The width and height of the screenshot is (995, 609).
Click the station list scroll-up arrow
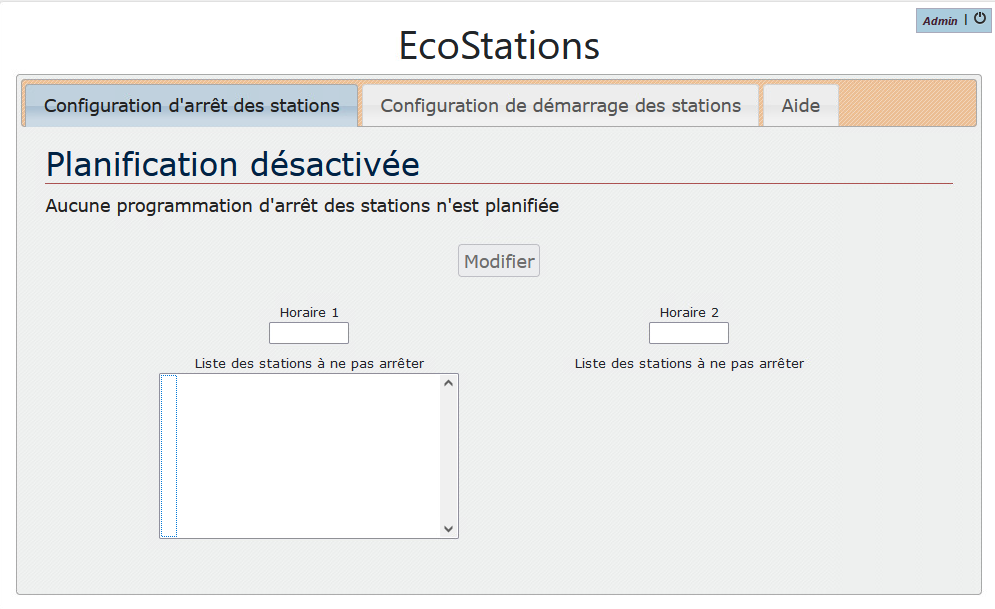click(448, 384)
